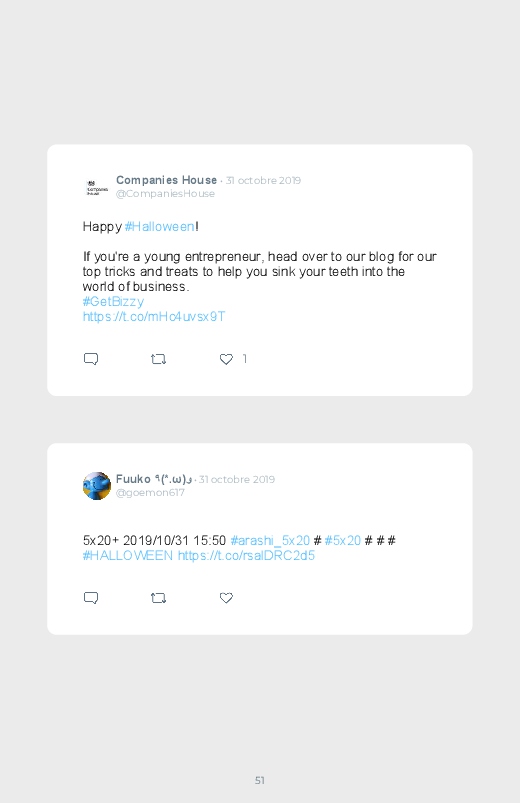Like the Companies House tweet
The image size is (520, 803).
(x=226, y=360)
